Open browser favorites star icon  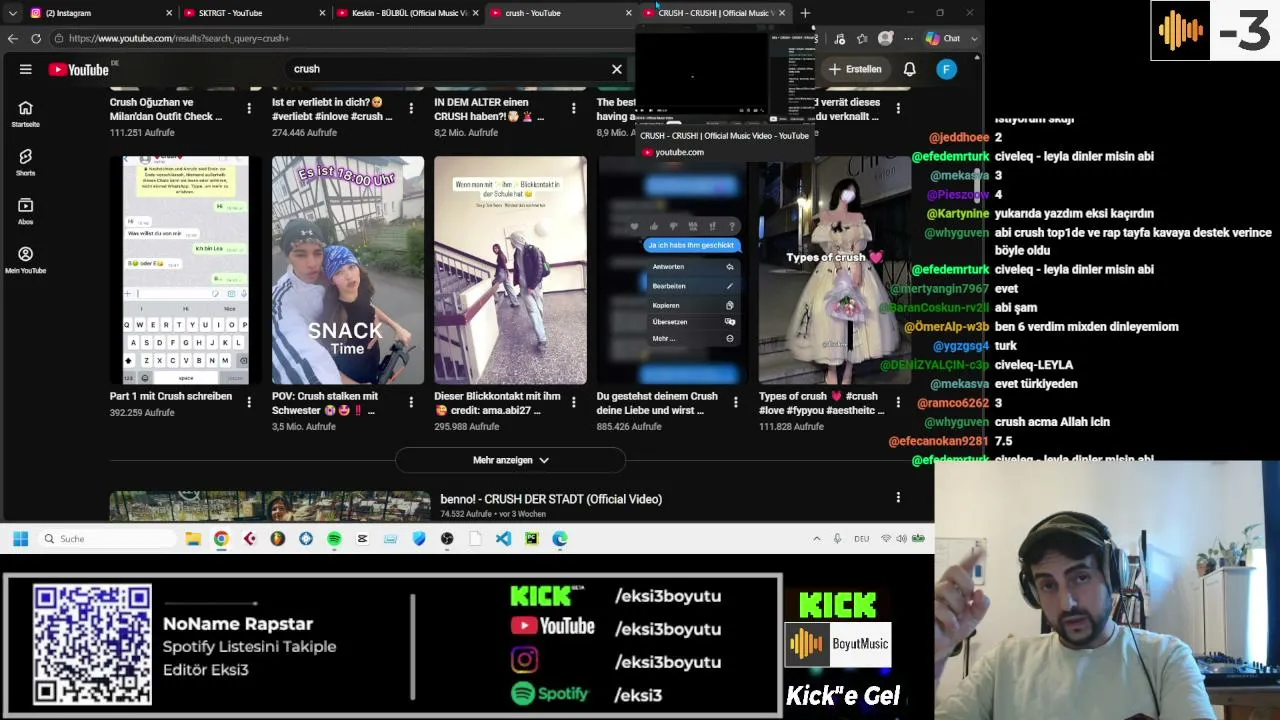pyautogui.click(x=862, y=38)
